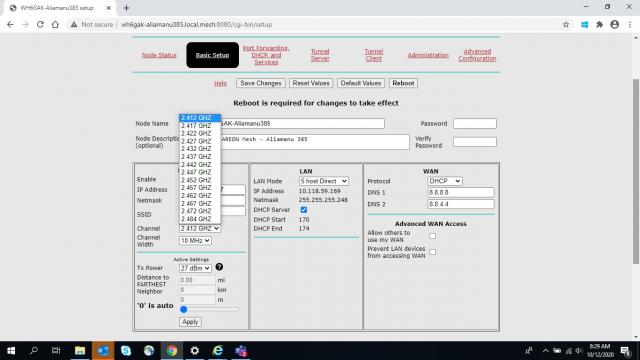Close the WH6GAK-Aliamanu385 setup tab
This screenshot has height=360, width=640.
click(109, 8)
